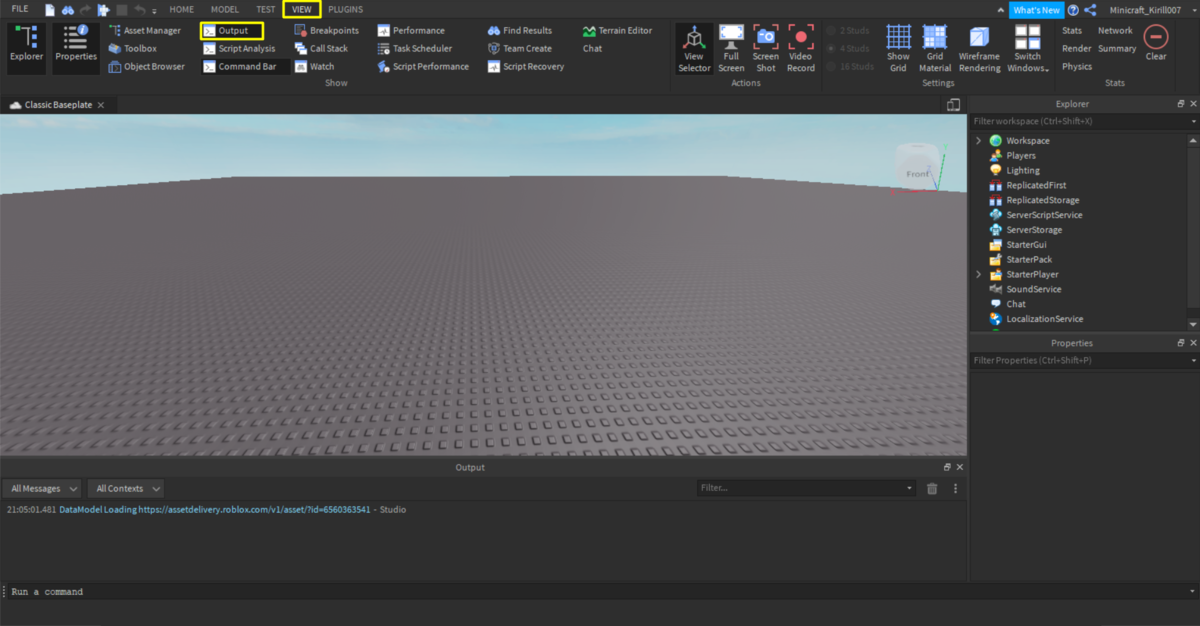Screen dimensions: 1200x626
Task: Expand the StarterPlayer tree node
Action: point(978,274)
